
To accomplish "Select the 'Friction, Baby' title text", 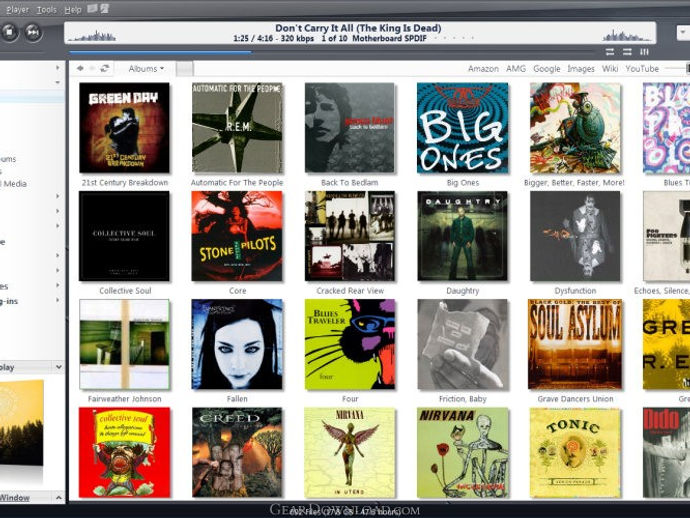I will 462,399.
